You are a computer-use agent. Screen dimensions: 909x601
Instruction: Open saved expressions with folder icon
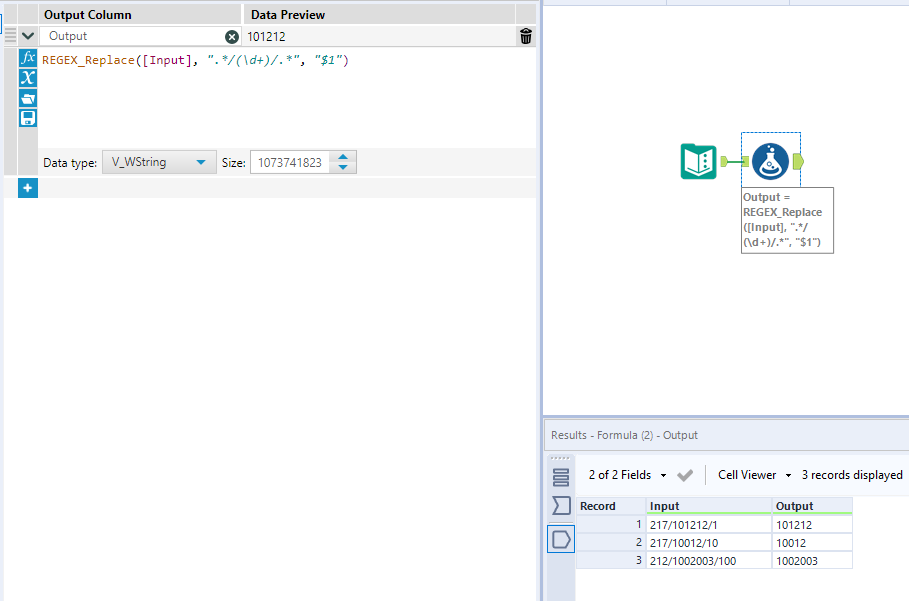click(28, 97)
